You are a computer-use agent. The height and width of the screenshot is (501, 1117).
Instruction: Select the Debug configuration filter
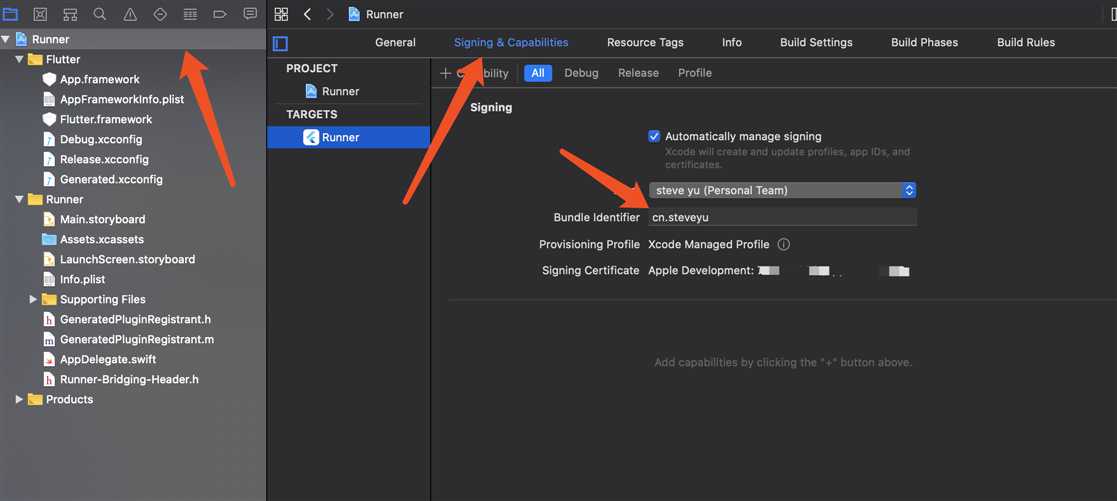tap(581, 73)
